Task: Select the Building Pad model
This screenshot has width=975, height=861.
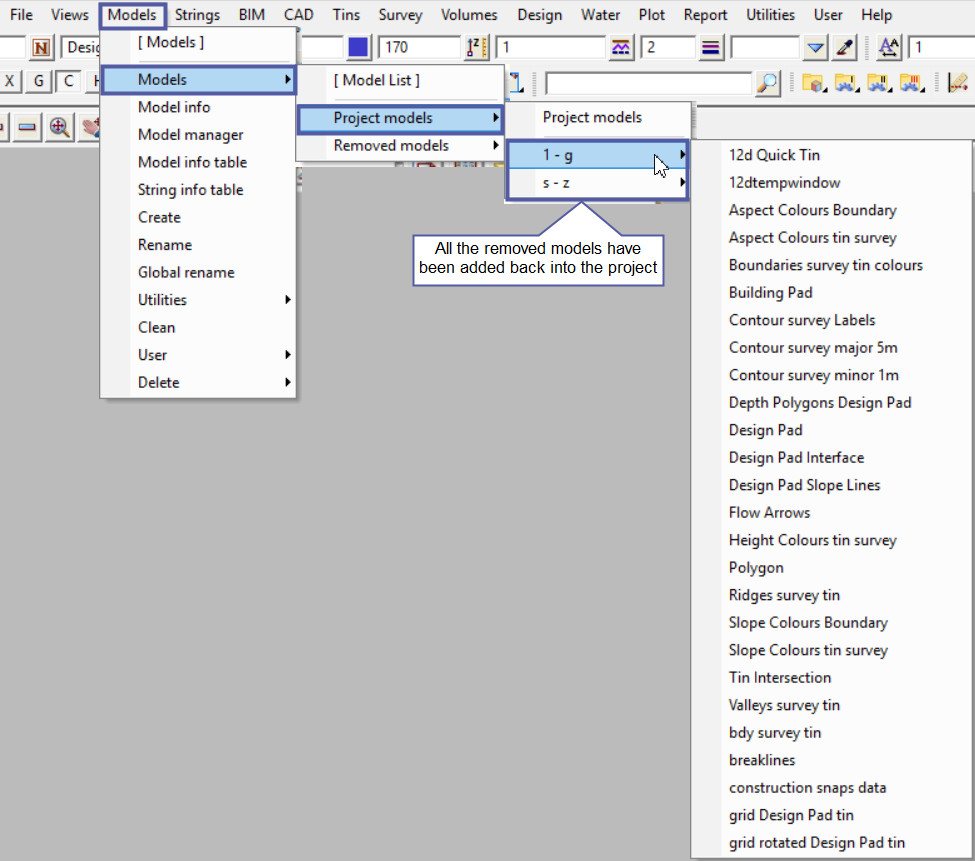Action: pos(831,293)
